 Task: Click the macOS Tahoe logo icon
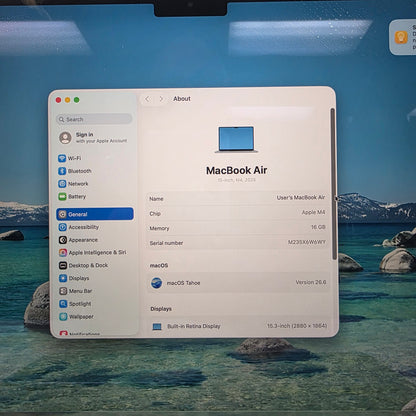coord(156,283)
